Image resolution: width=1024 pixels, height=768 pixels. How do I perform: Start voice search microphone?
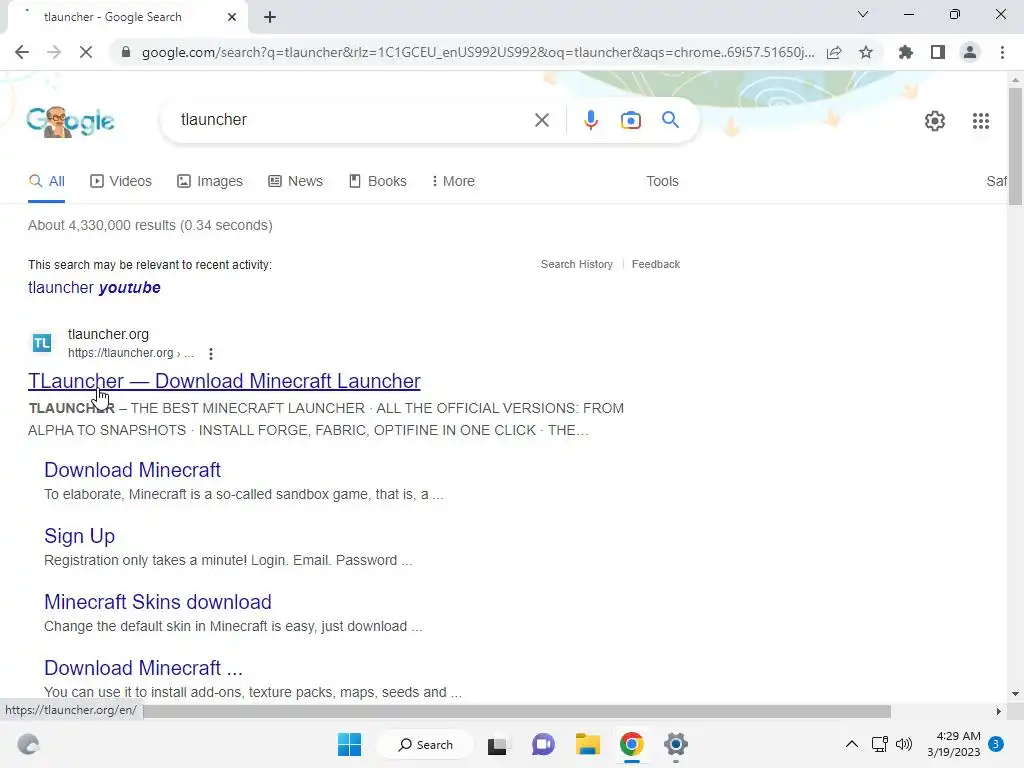590,120
